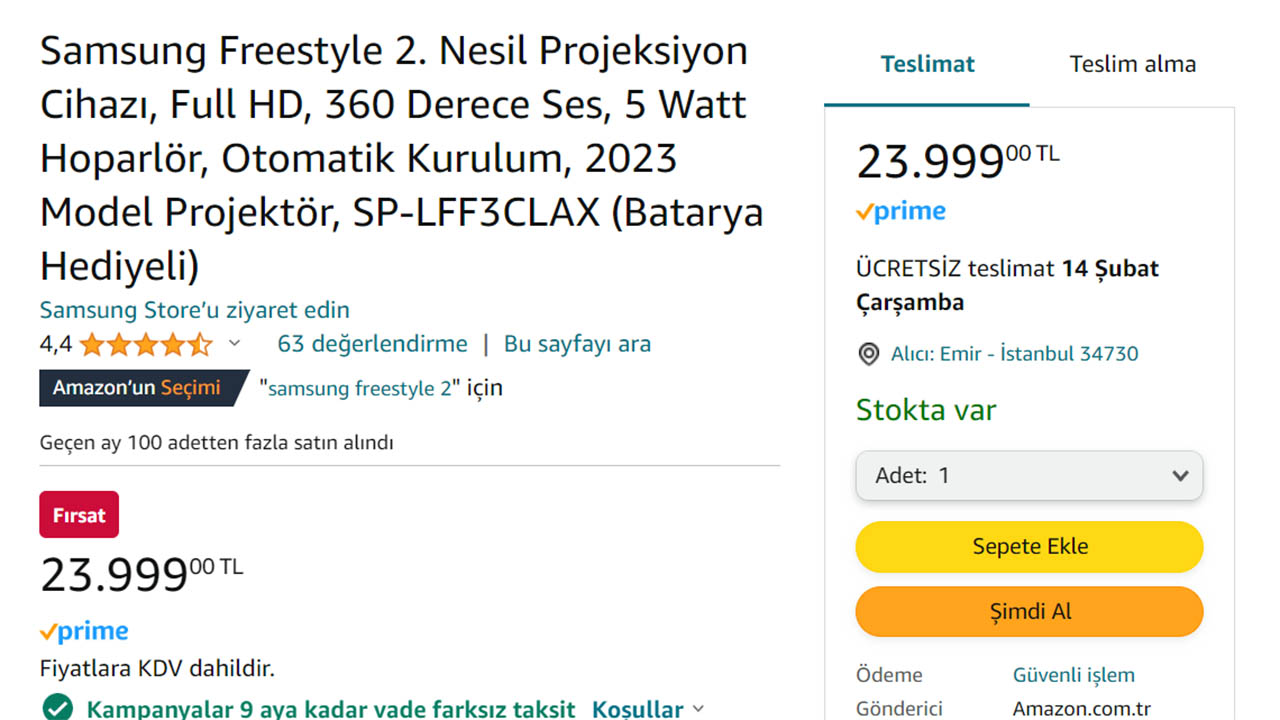This screenshot has height=720, width=1280.
Task: Click the green campaign checkmark icon
Action: pos(57,709)
